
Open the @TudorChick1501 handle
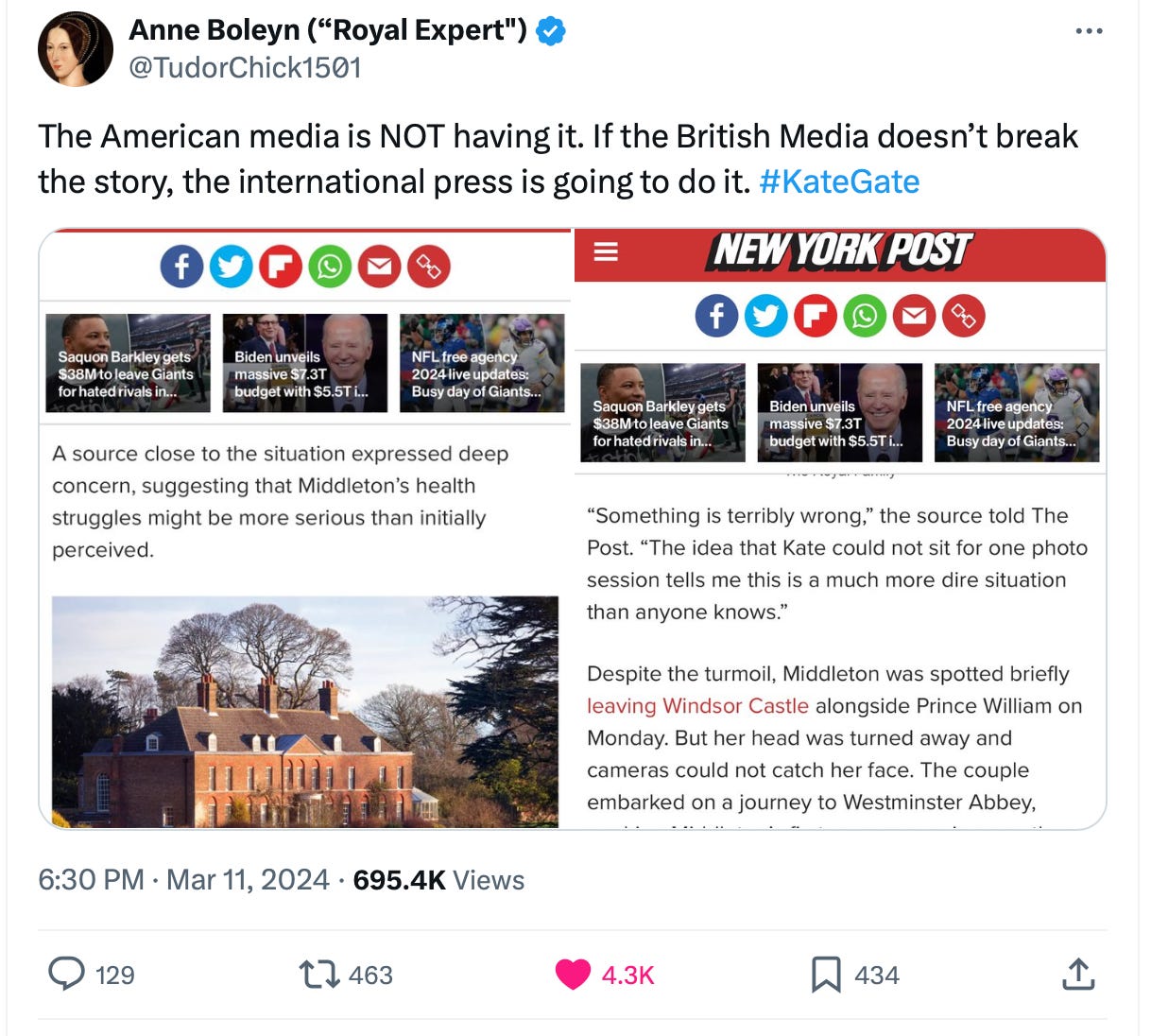pyautogui.click(x=245, y=68)
